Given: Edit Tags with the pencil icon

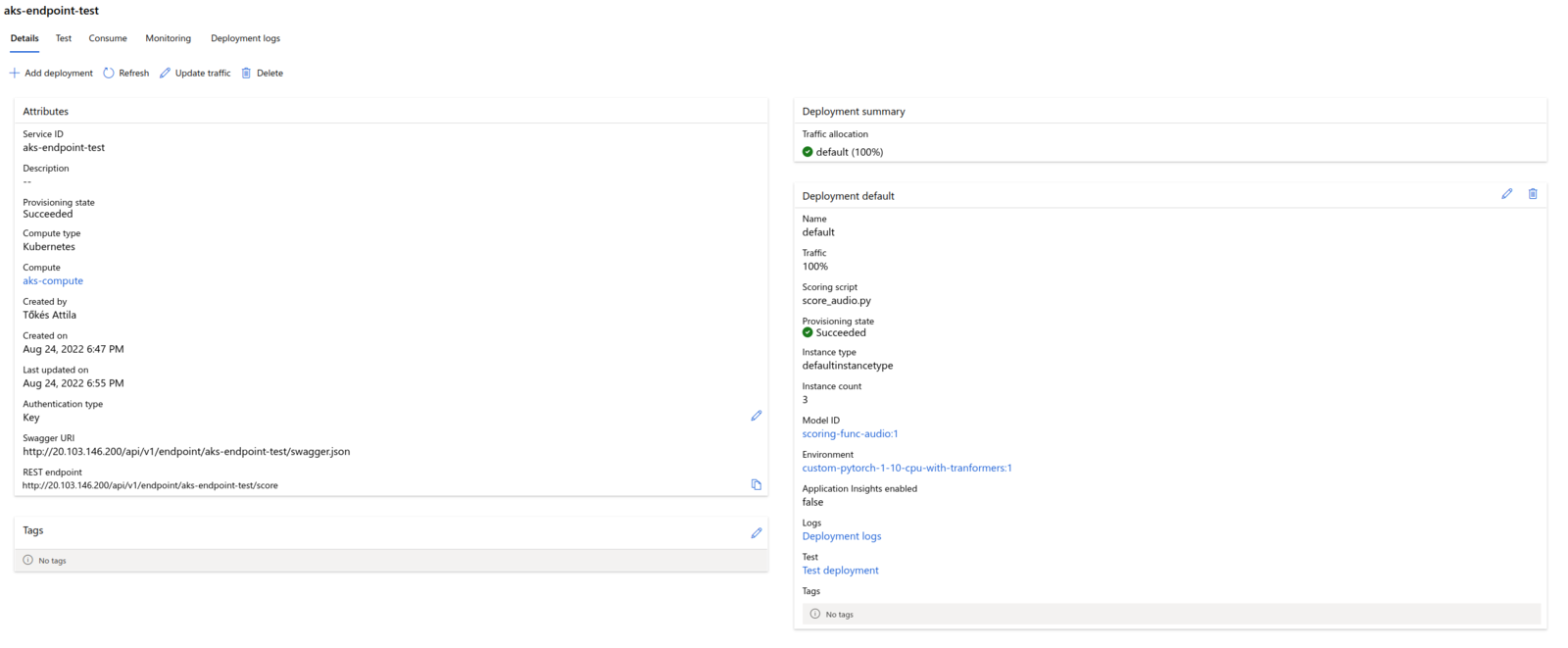Looking at the screenshot, I should tap(757, 533).
